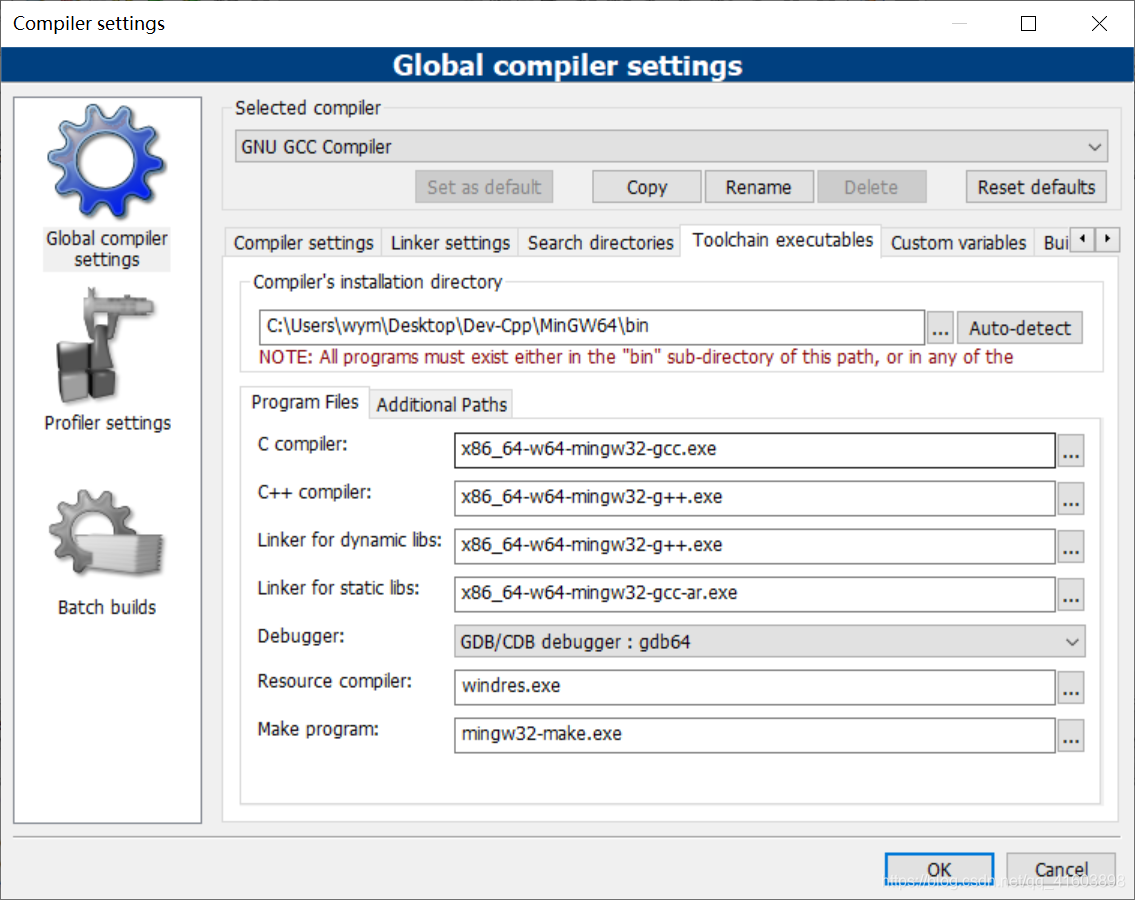This screenshot has width=1135, height=900.
Task: Select Toolchain executables tab
Action: pos(782,240)
